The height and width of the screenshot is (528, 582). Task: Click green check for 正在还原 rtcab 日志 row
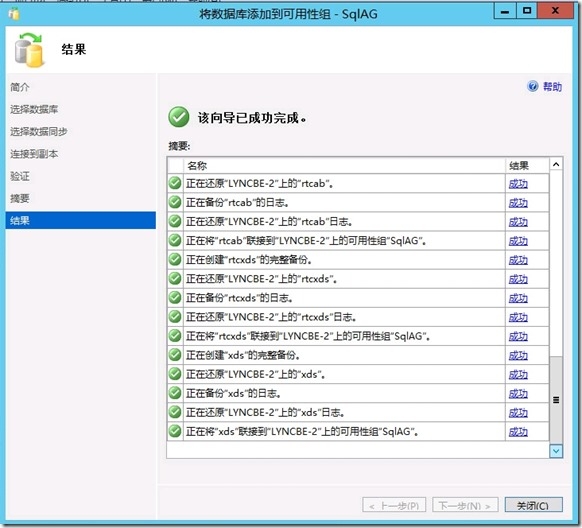175,221
